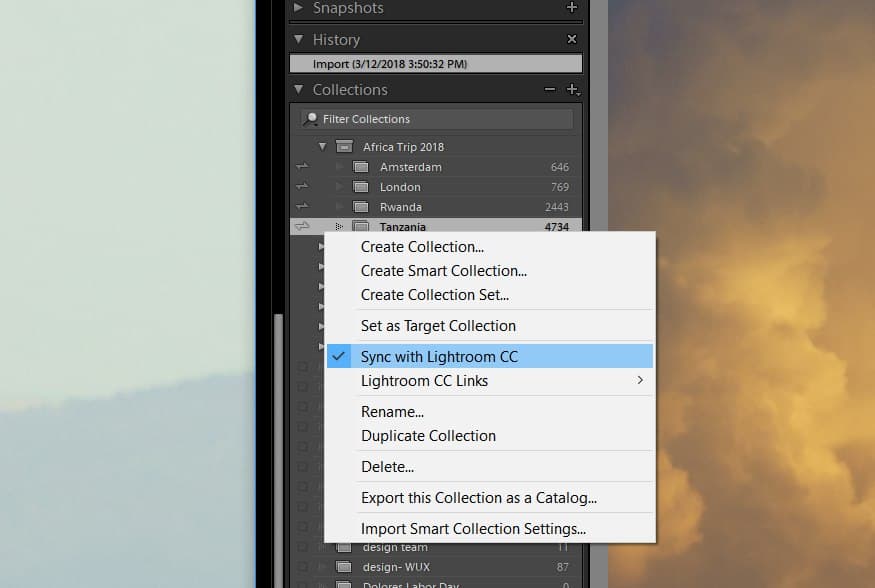Screen dimensions: 875x588
Task: Click the left panel vertical scrollbar
Action: tap(278, 451)
